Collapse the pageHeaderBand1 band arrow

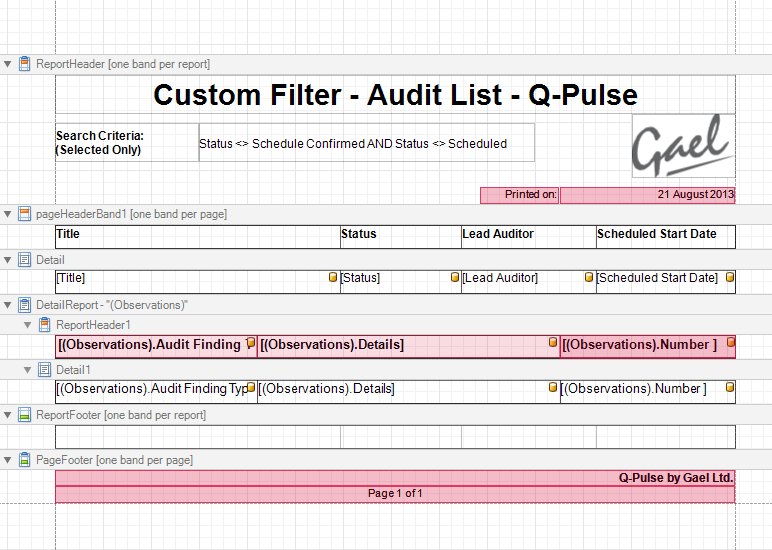pyautogui.click(x=7, y=214)
